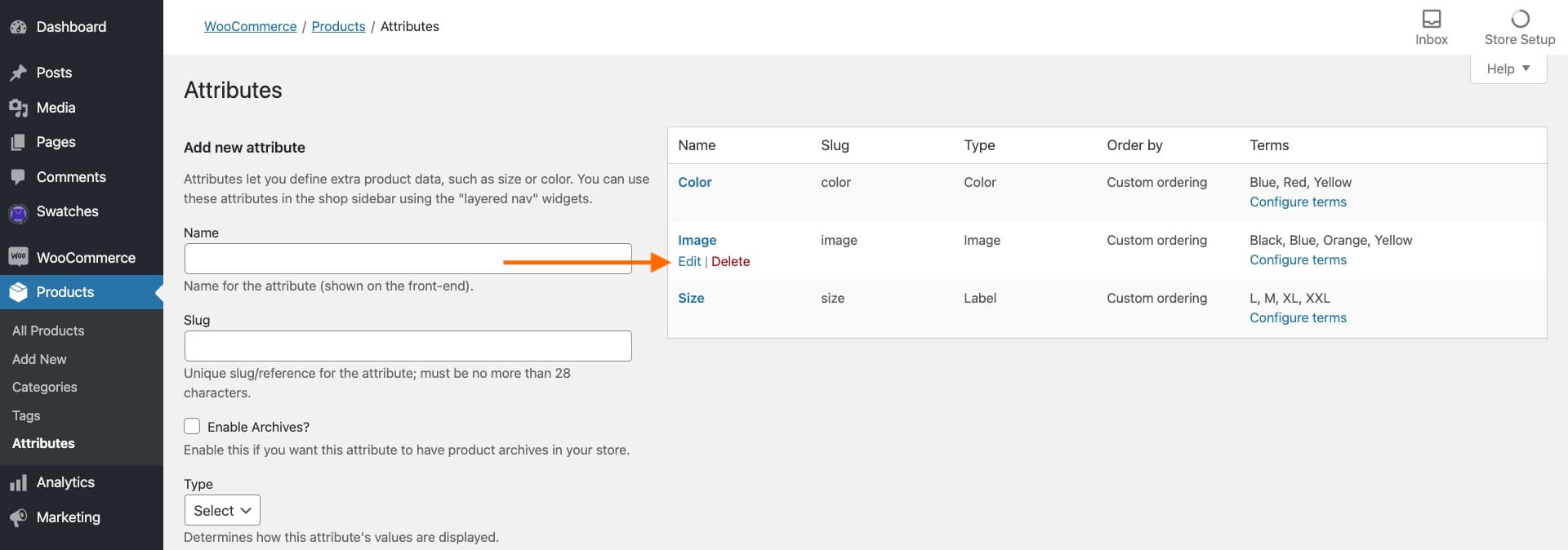Open Tags submenu

click(x=26, y=415)
